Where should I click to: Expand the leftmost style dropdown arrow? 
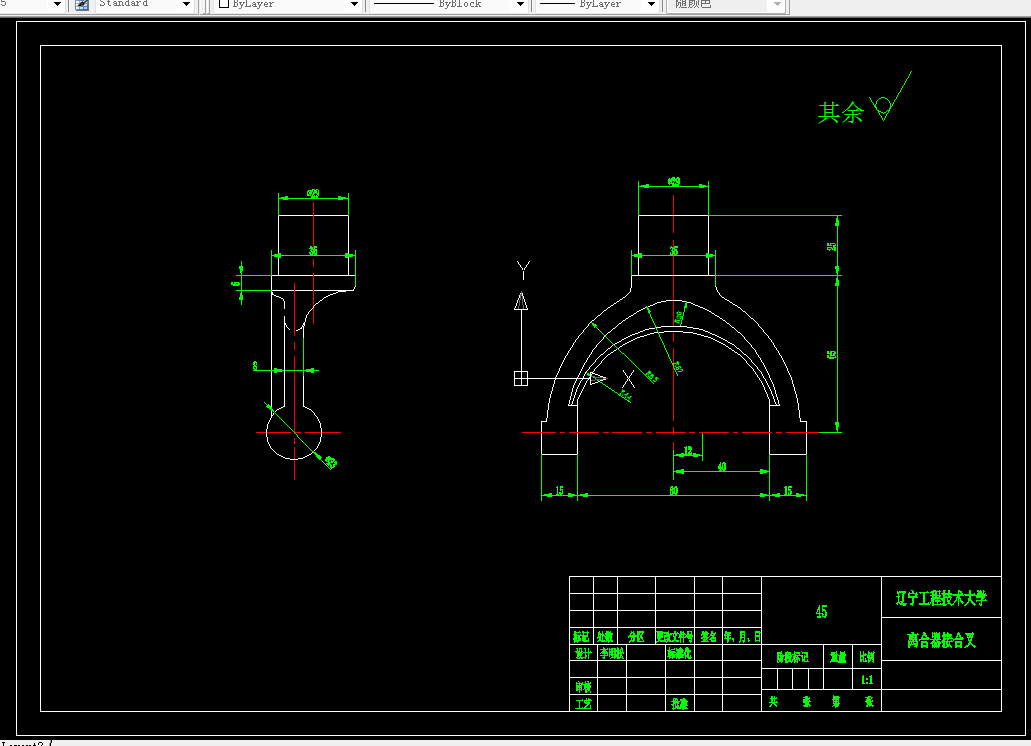tap(57, 5)
